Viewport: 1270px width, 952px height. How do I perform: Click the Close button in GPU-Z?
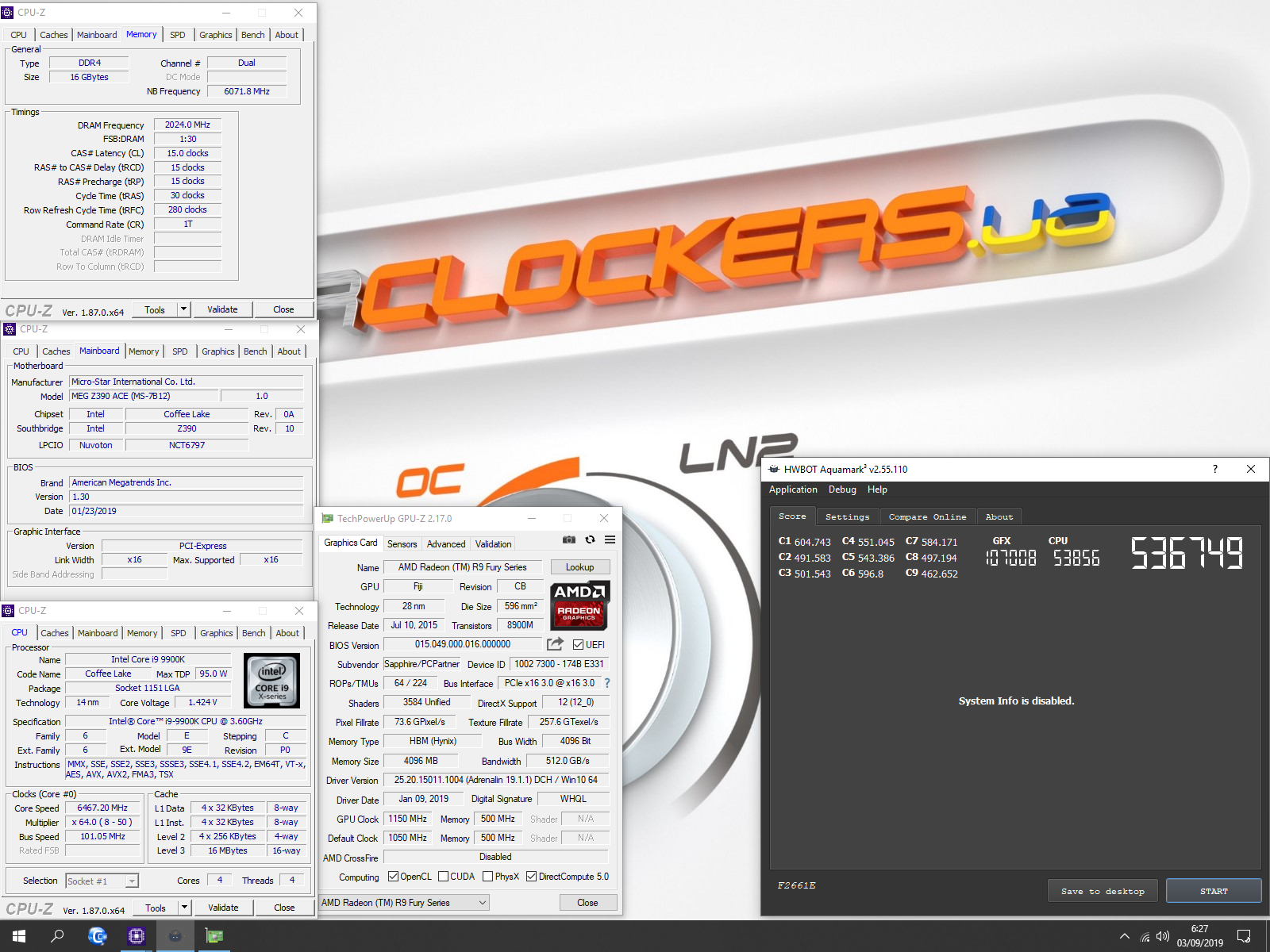(587, 903)
